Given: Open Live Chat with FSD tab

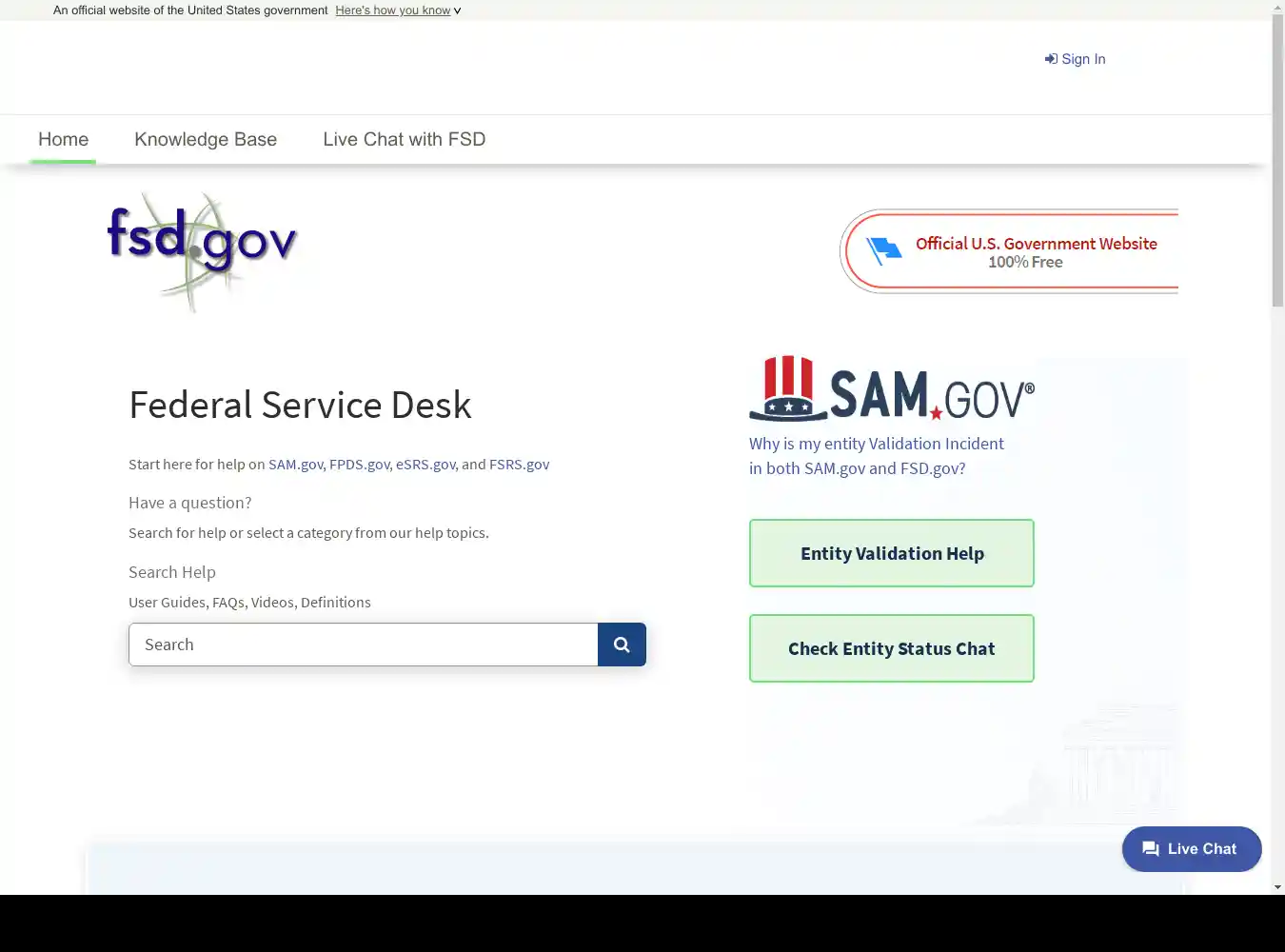Looking at the screenshot, I should coord(404,139).
